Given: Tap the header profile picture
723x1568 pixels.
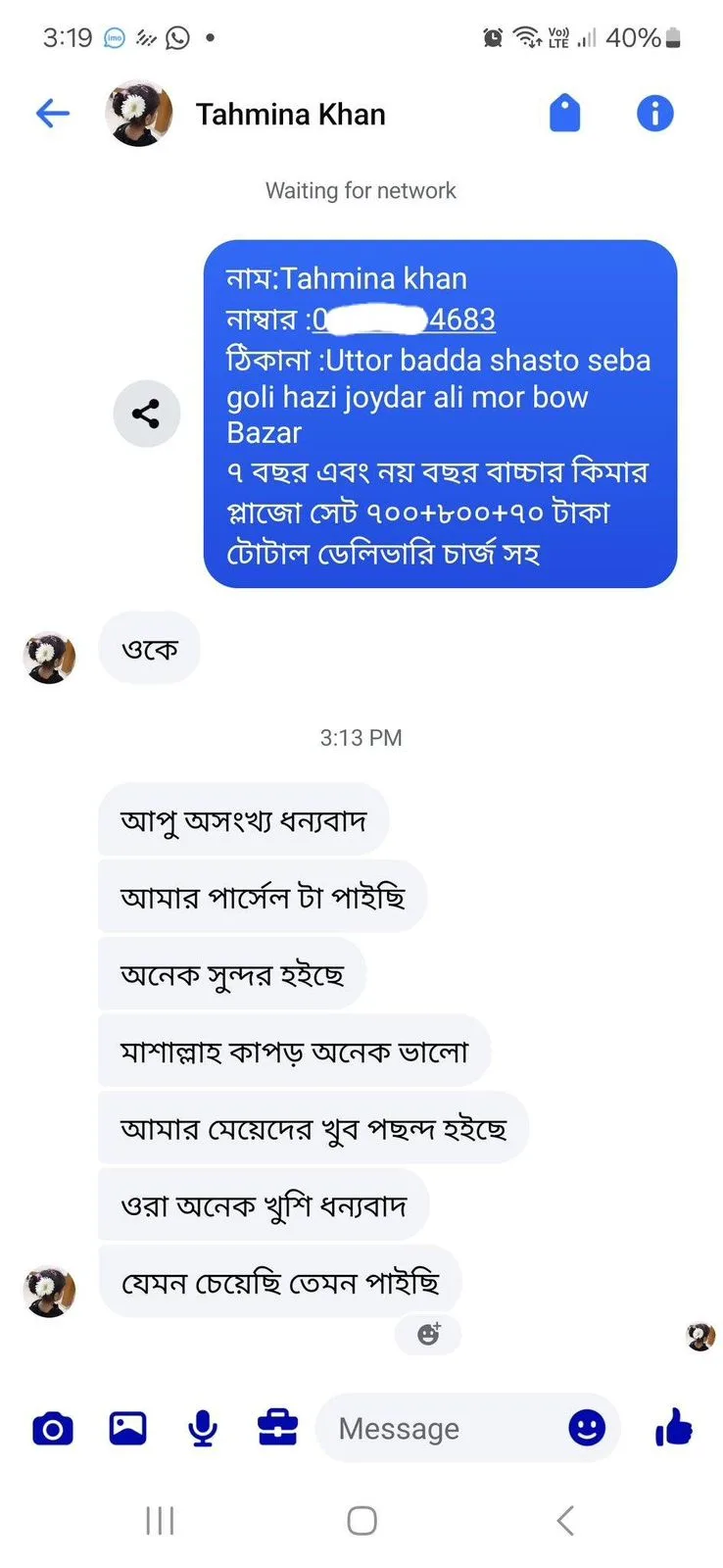Looking at the screenshot, I should point(139,114).
